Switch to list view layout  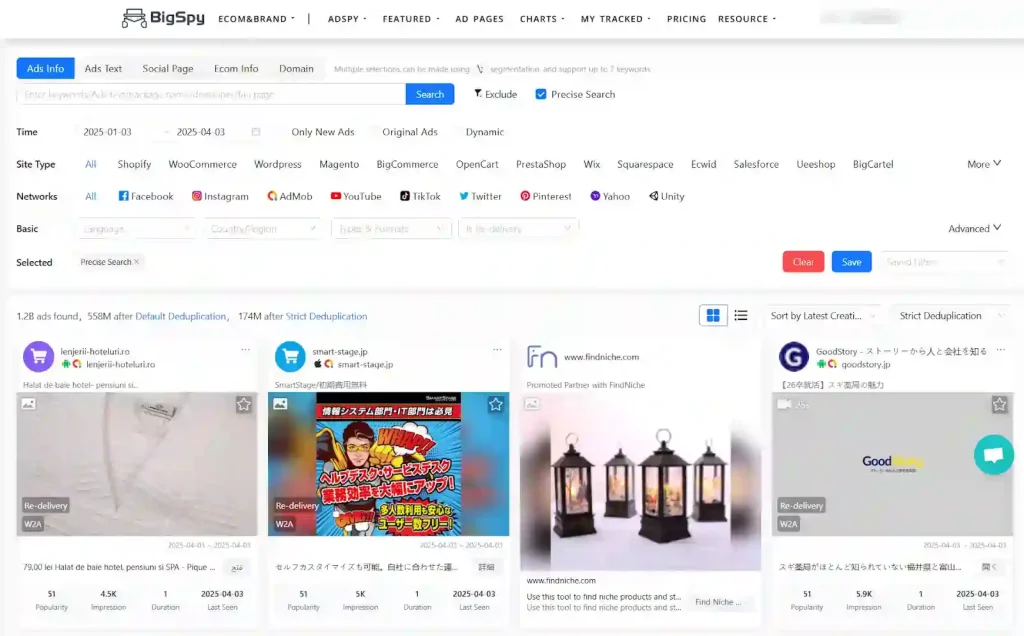click(741, 315)
